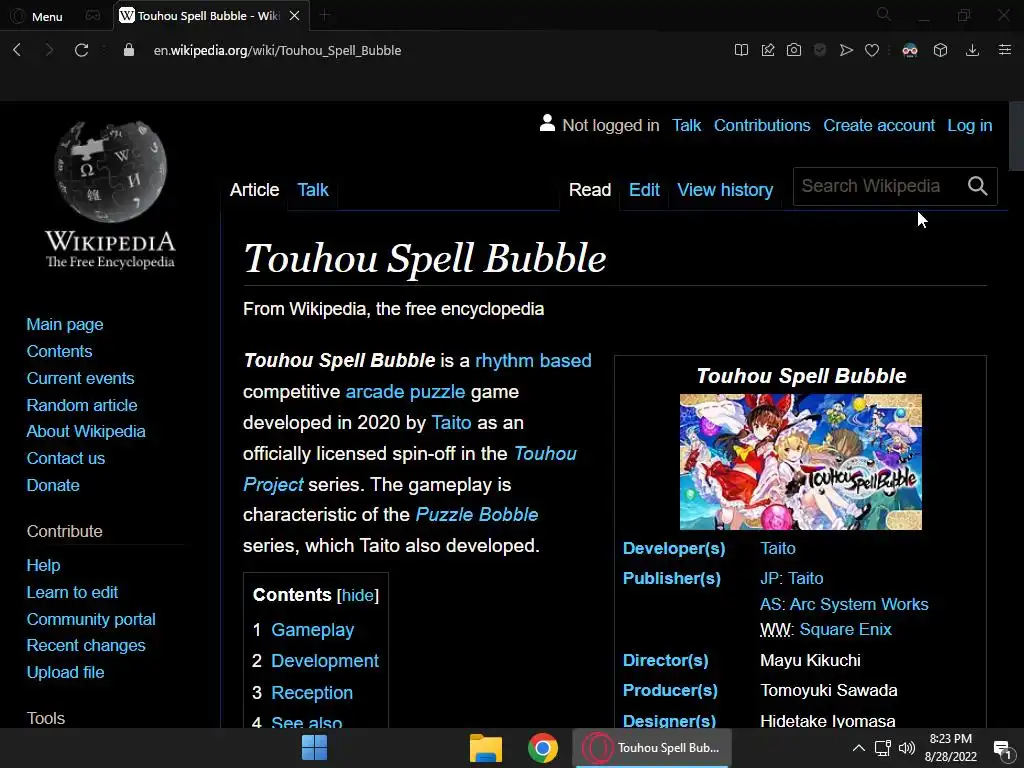
Task: Click the pinboard edit icon
Action: [768, 50]
